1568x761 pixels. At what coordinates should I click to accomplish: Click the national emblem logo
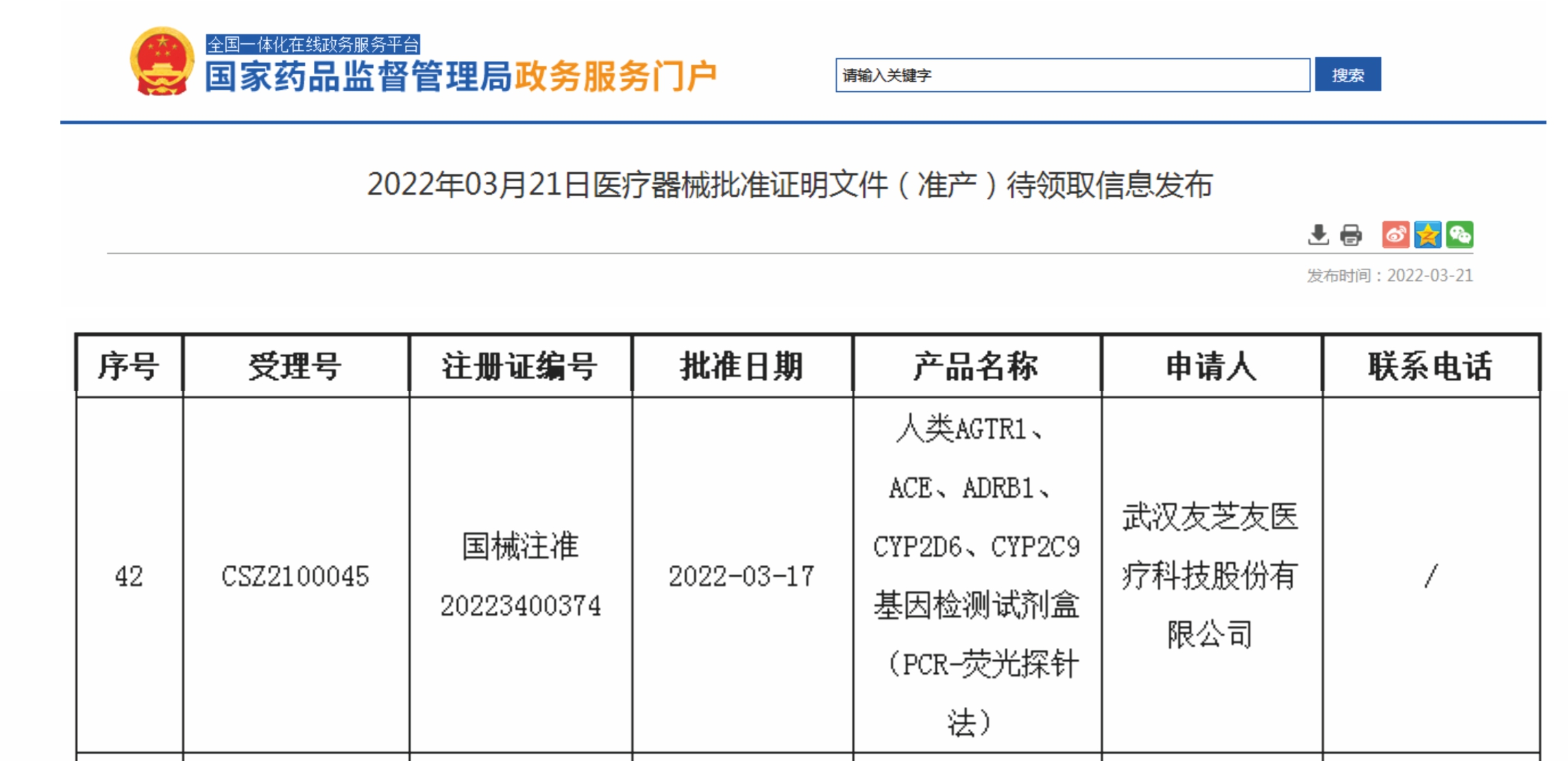(x=162, y=61)
